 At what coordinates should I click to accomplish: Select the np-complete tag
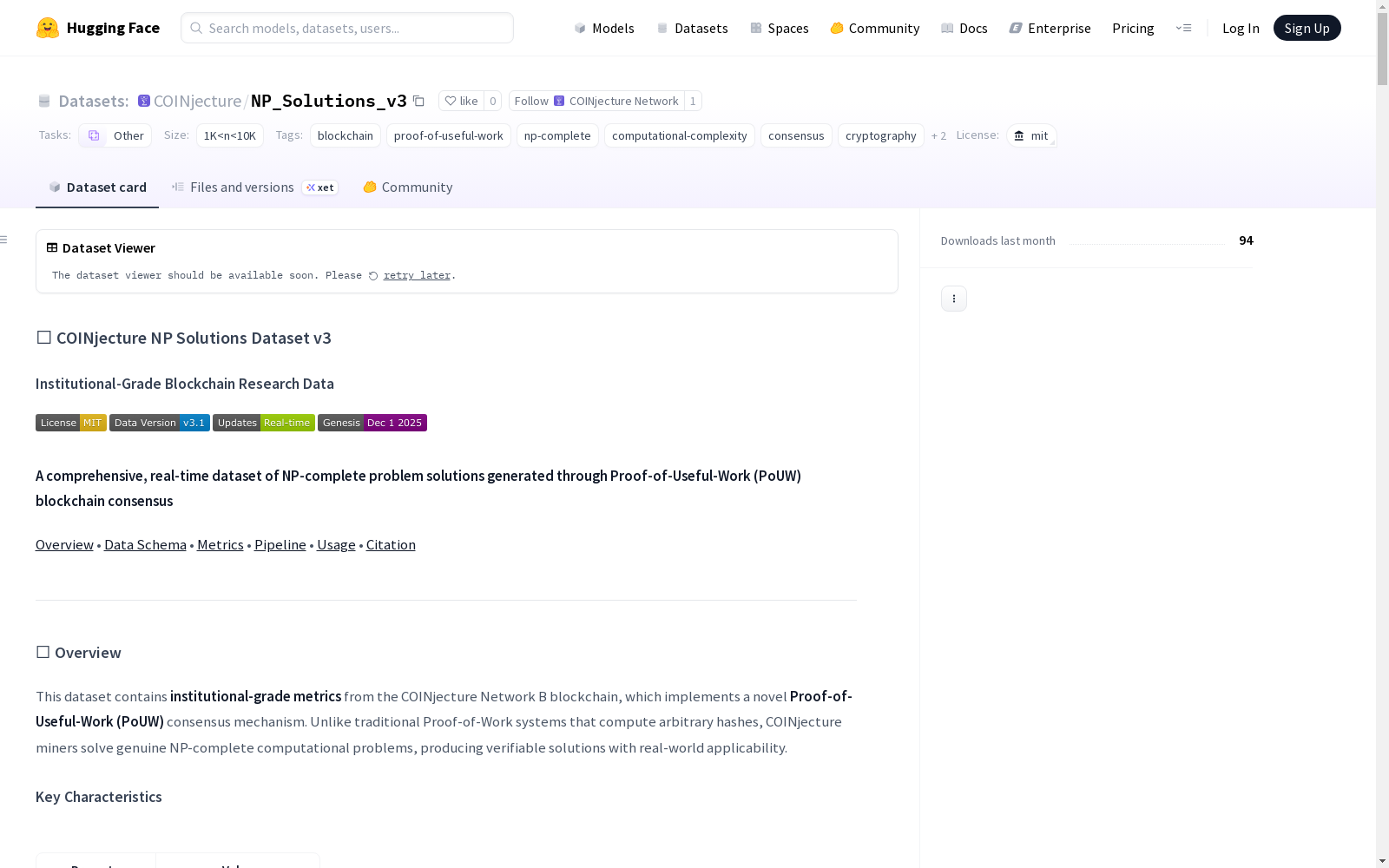pyautogui.click(x=557, y=135)
